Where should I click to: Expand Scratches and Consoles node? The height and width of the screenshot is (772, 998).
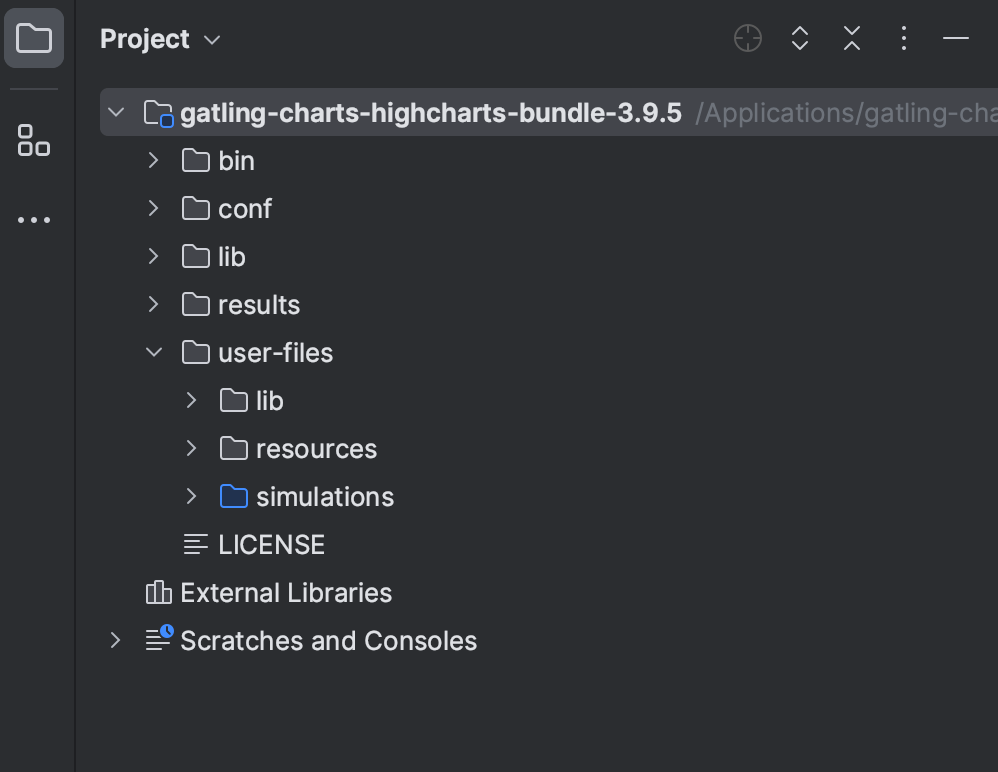point(115,640)
